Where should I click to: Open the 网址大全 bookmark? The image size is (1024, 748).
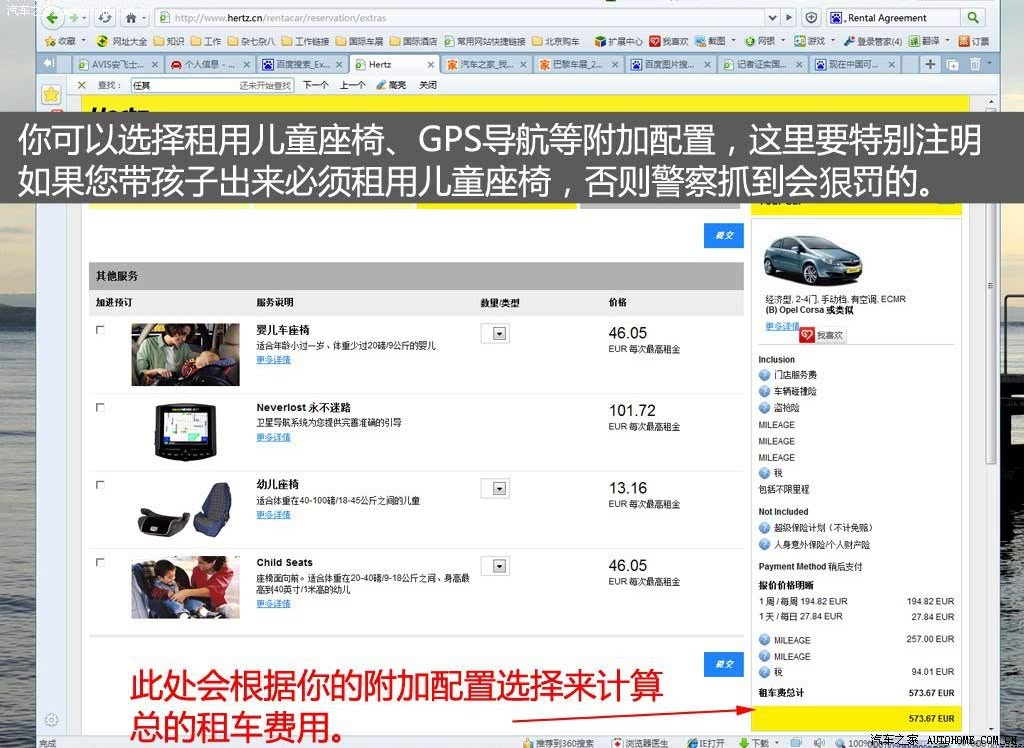[x=122, y=41]
